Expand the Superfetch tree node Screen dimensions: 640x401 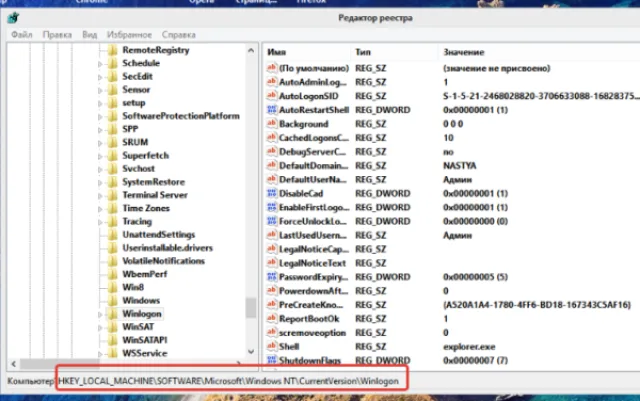click(x=100, y=156)
